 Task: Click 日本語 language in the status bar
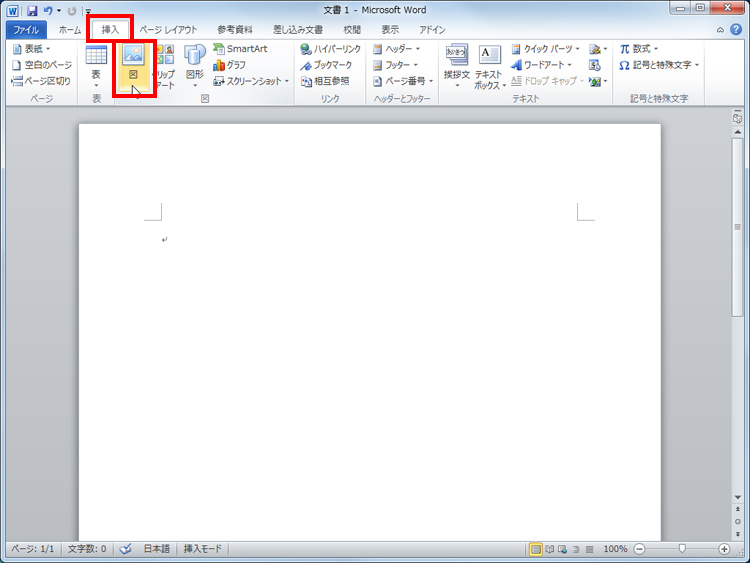pyautogui.click(x=156, y=549)
